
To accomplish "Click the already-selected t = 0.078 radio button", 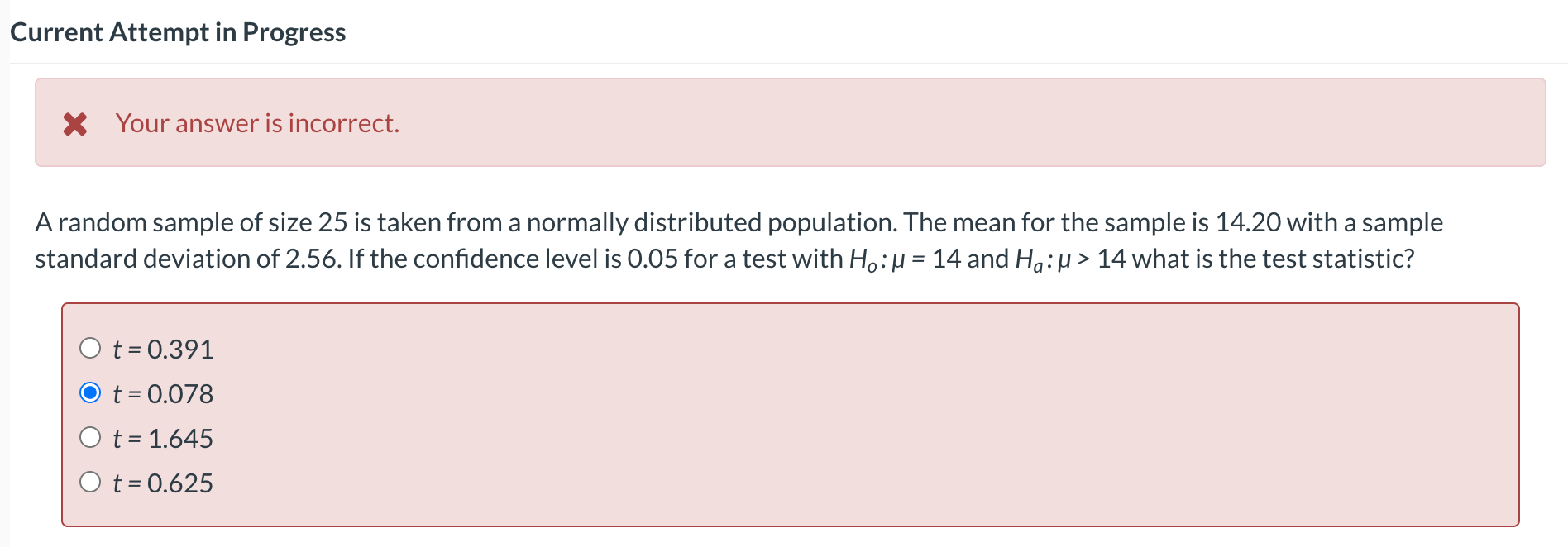I will 91,392.
